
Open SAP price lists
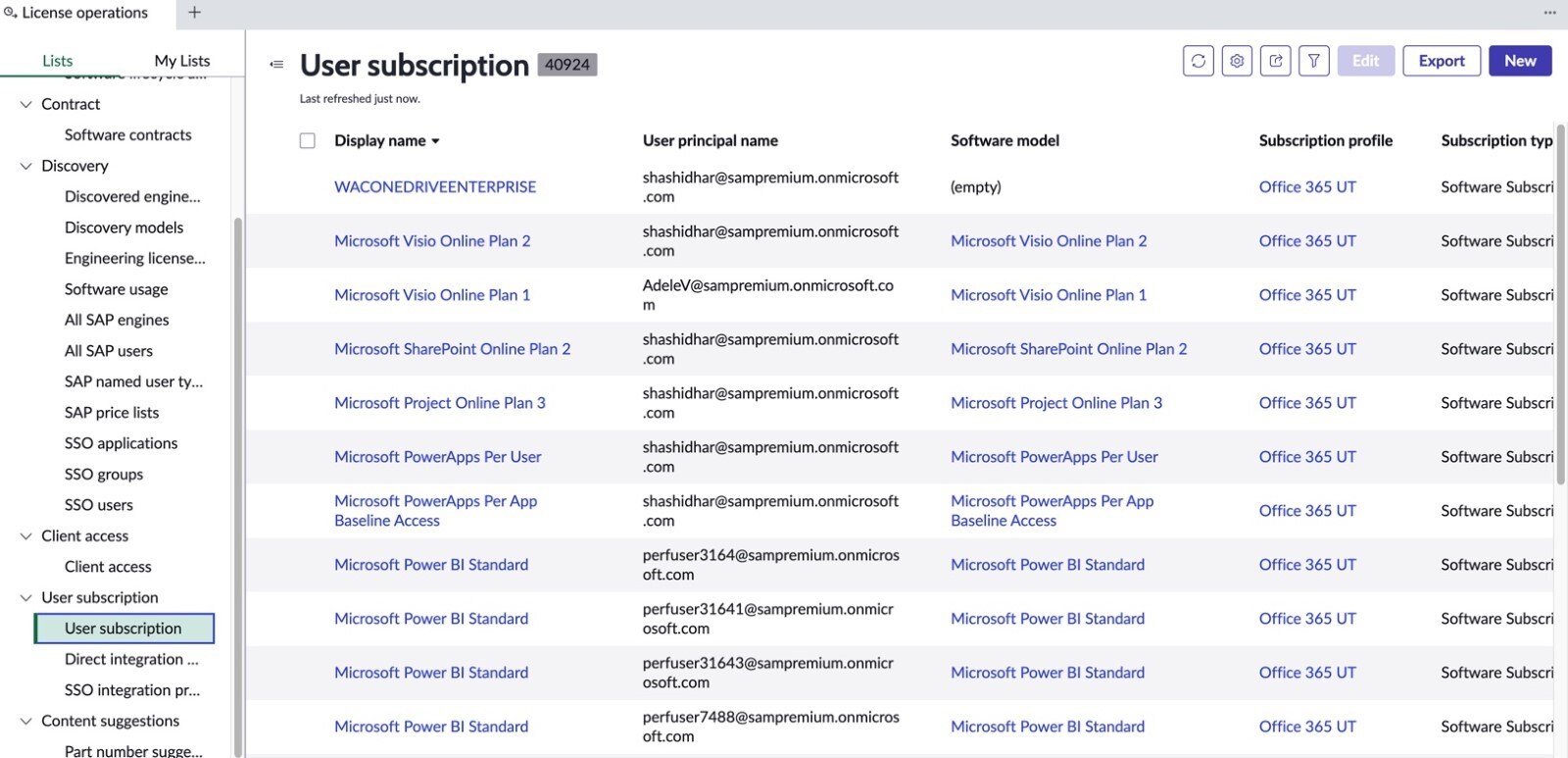pyautogui.click(x=112, y=413)
